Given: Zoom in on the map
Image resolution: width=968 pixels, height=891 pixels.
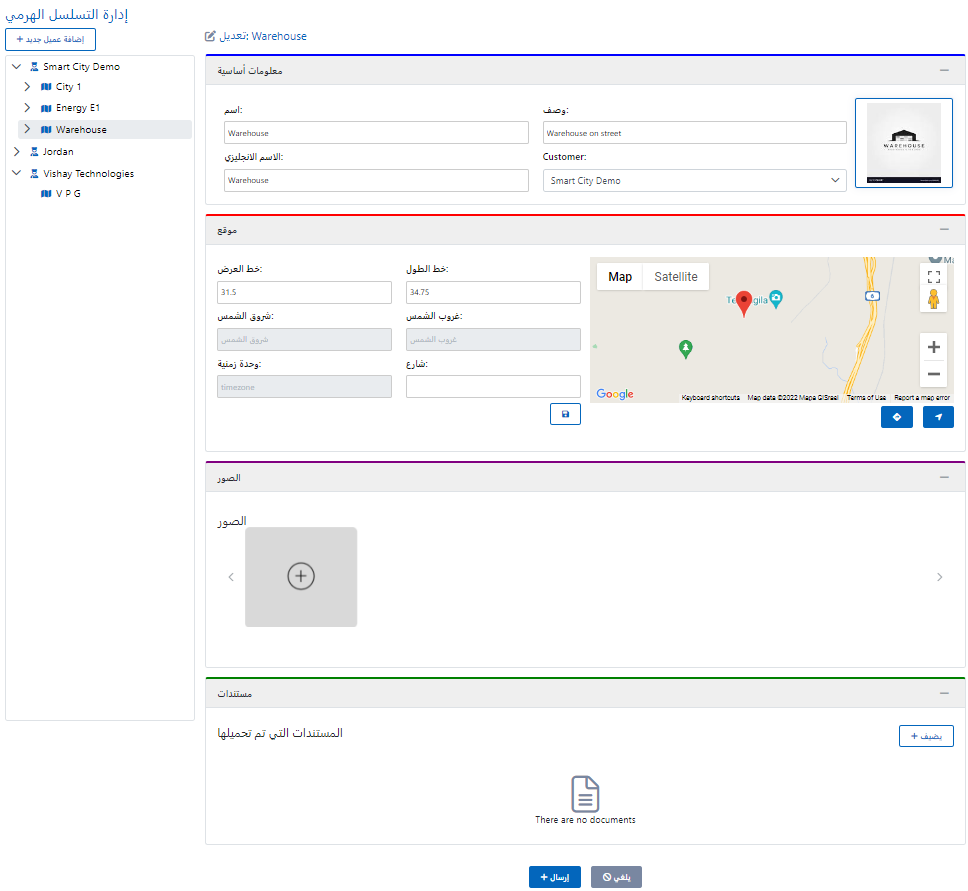Looking at the screenshot, I should [933, 347].
